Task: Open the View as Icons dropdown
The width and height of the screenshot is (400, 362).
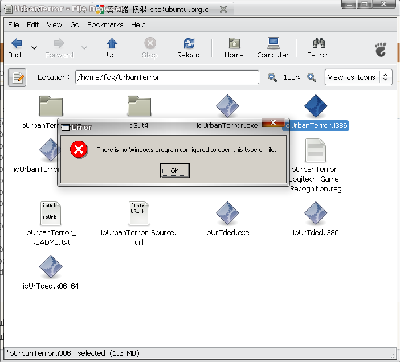Action: [358, 77]
